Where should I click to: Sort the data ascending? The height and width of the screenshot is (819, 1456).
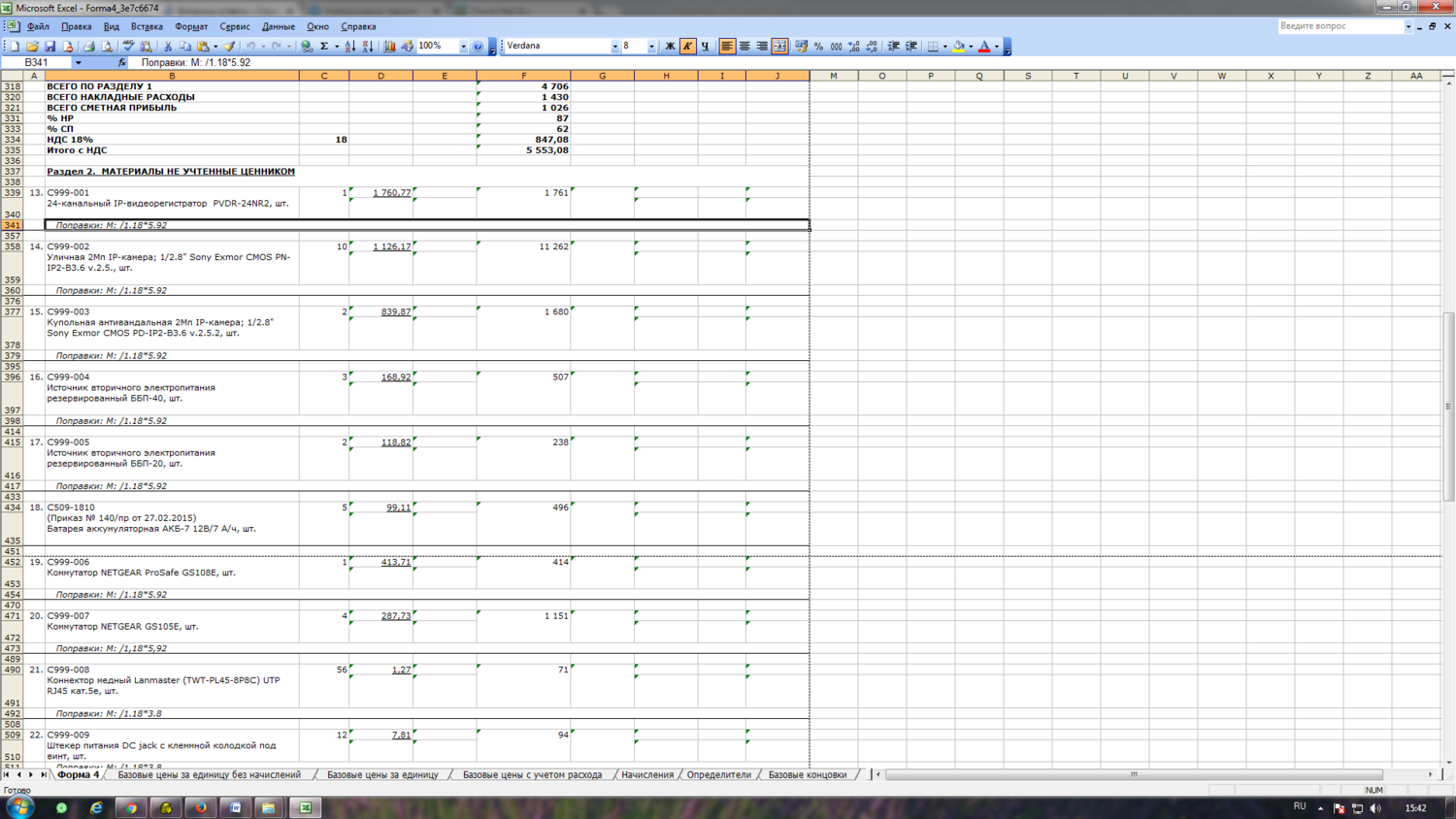tap(350, 46)
